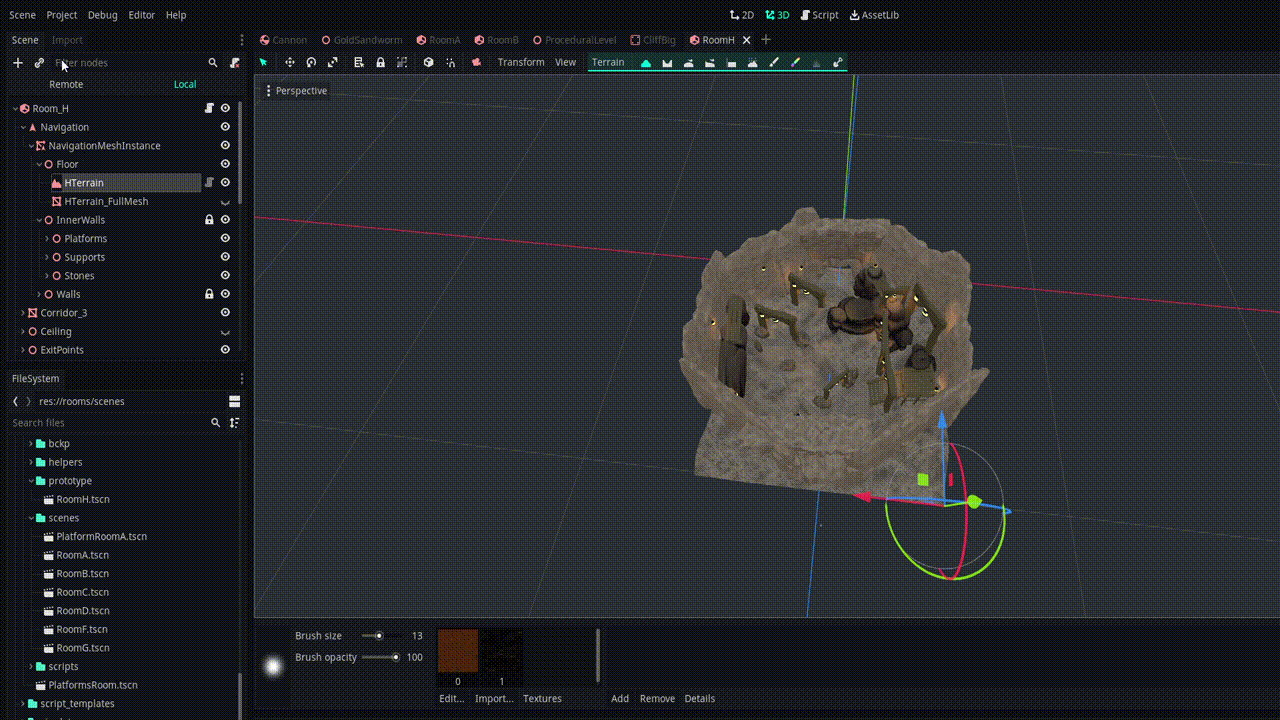Hide the Corridor_3 node

225,312
